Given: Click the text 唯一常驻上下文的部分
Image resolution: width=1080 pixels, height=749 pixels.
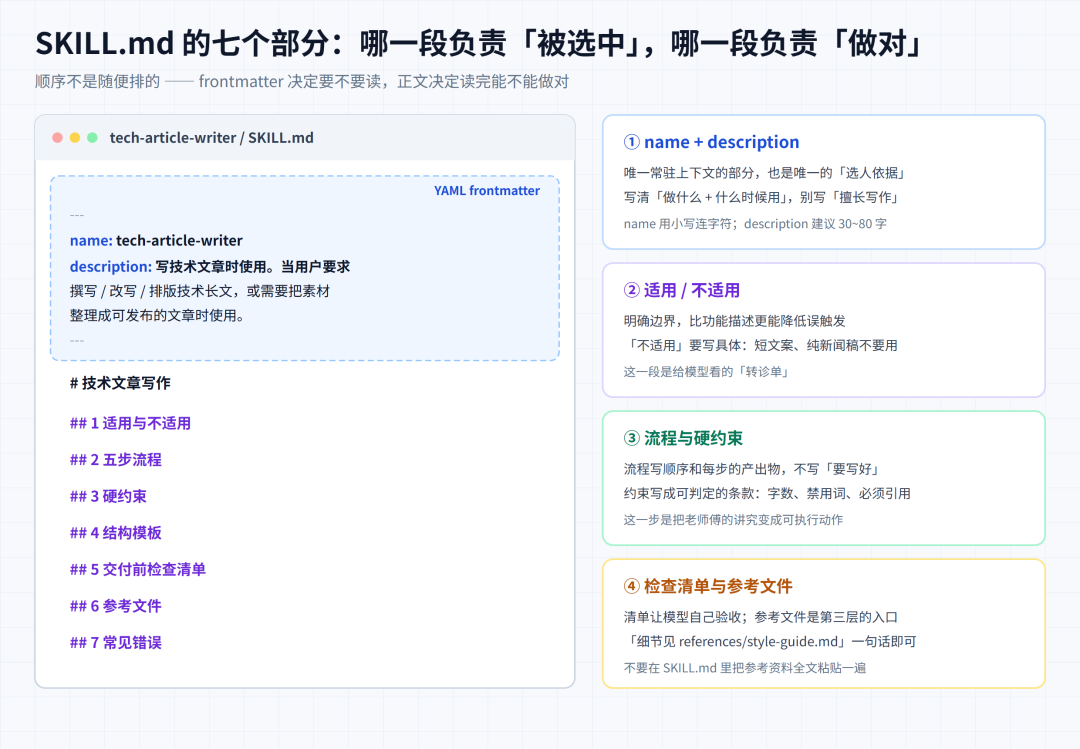Looking at the screenshot, I should click(x=689, y=173).
